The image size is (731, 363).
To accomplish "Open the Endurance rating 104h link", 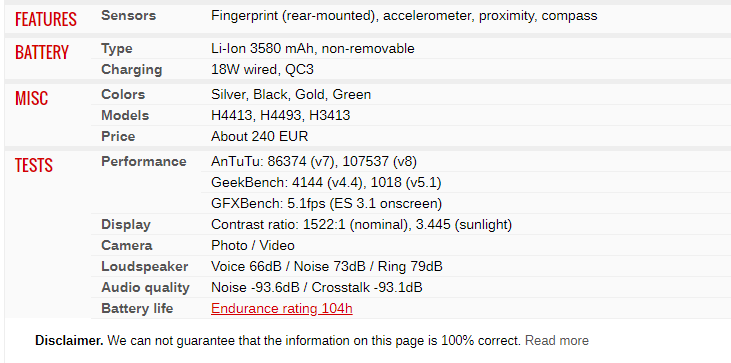I will (x=282, y=308).
